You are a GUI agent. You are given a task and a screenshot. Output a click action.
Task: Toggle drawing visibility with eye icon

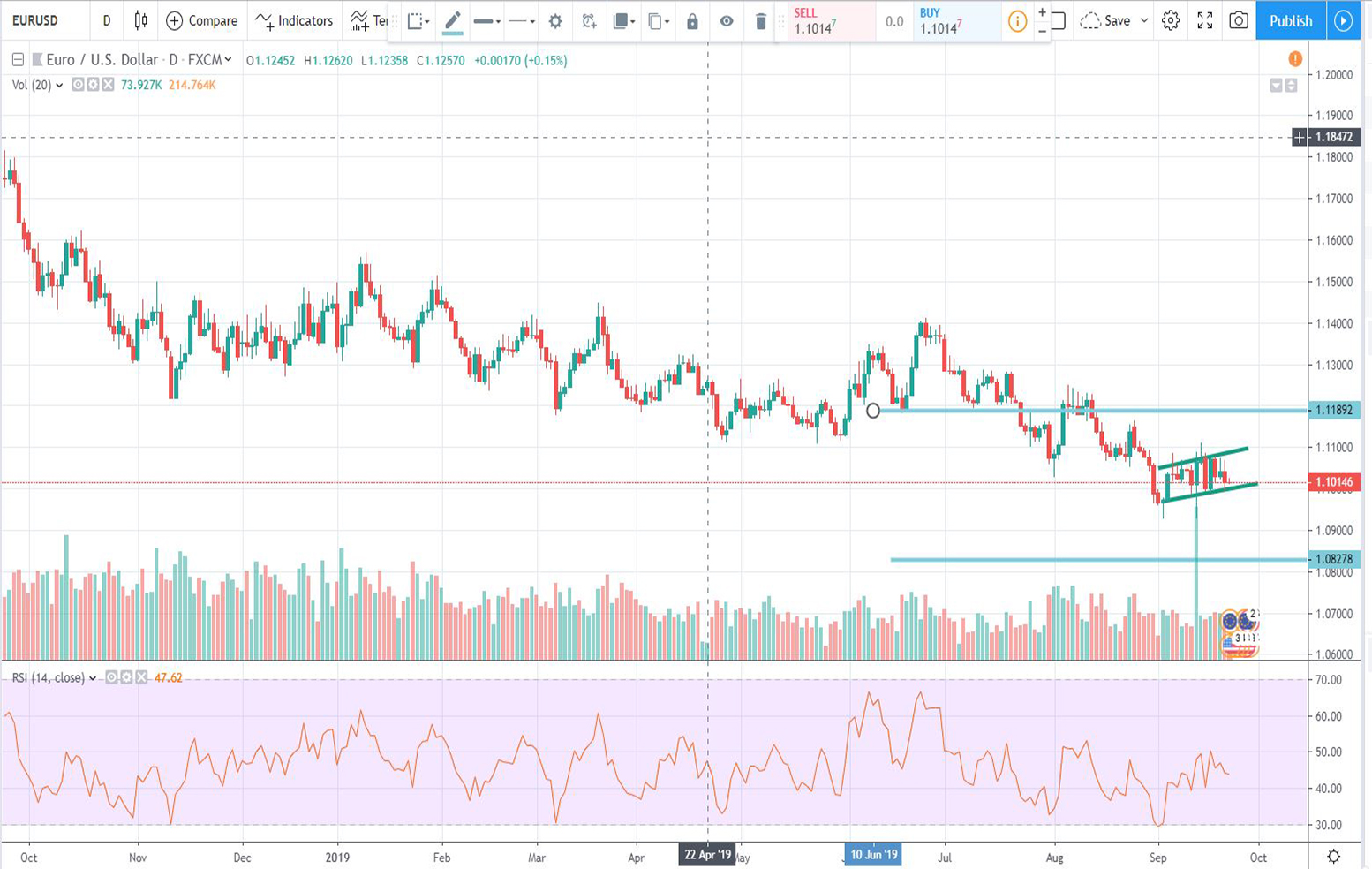pyautogui.click(x=726, y=21)
